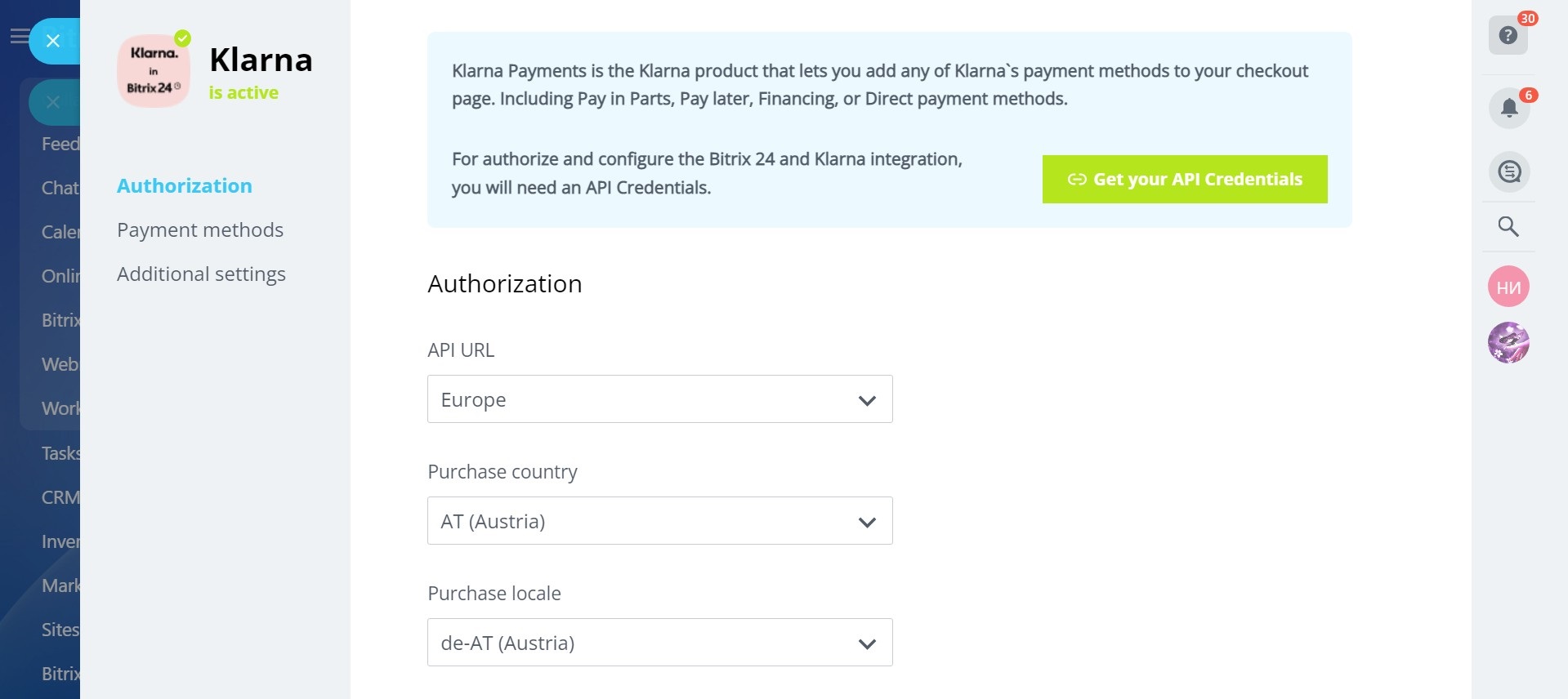Click the search magnifier icon

1508,226
